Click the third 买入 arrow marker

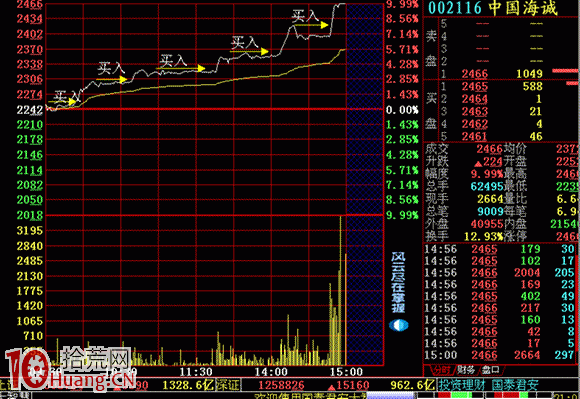(x=181, y=68)
